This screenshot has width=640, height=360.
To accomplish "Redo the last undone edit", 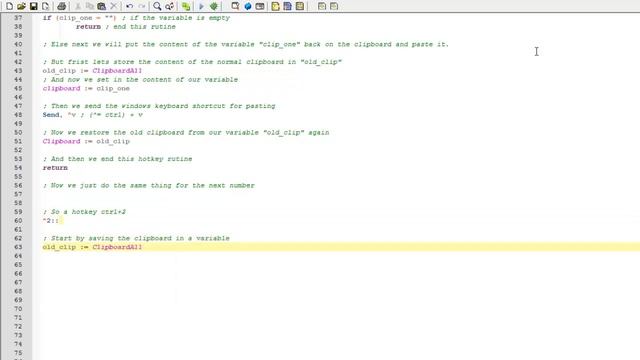I will coord(142,6).
